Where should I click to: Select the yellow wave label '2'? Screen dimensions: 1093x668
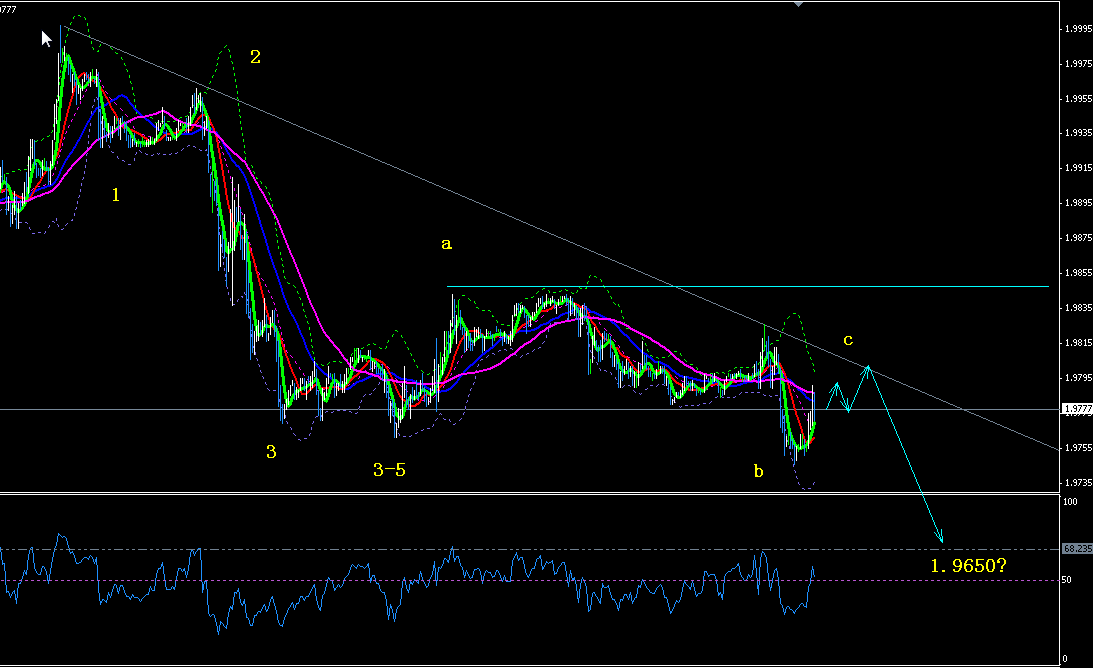pos(255,57)
